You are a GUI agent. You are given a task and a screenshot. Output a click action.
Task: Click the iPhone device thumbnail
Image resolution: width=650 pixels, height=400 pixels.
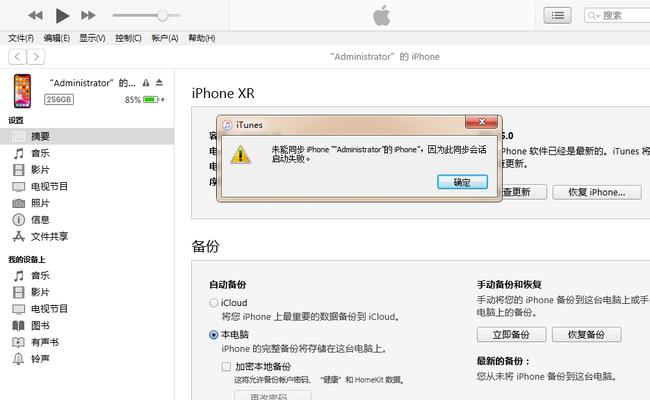coord(22,91)
